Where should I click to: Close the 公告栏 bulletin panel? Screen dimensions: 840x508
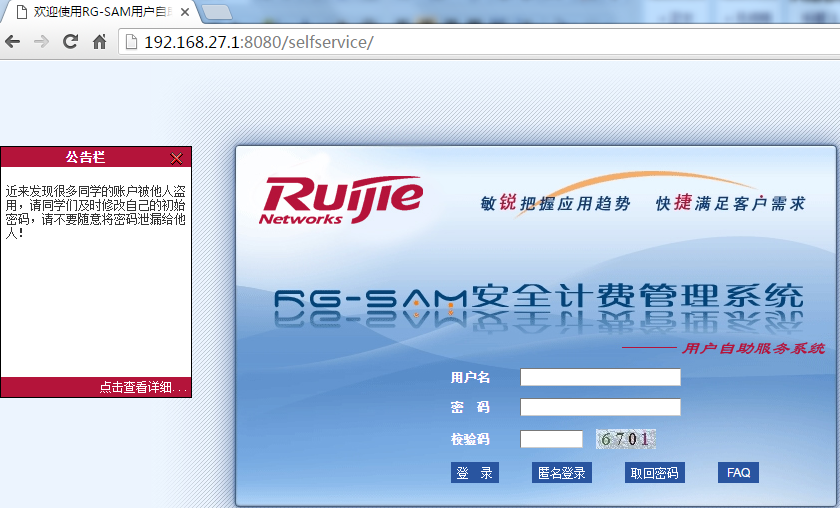177,158
